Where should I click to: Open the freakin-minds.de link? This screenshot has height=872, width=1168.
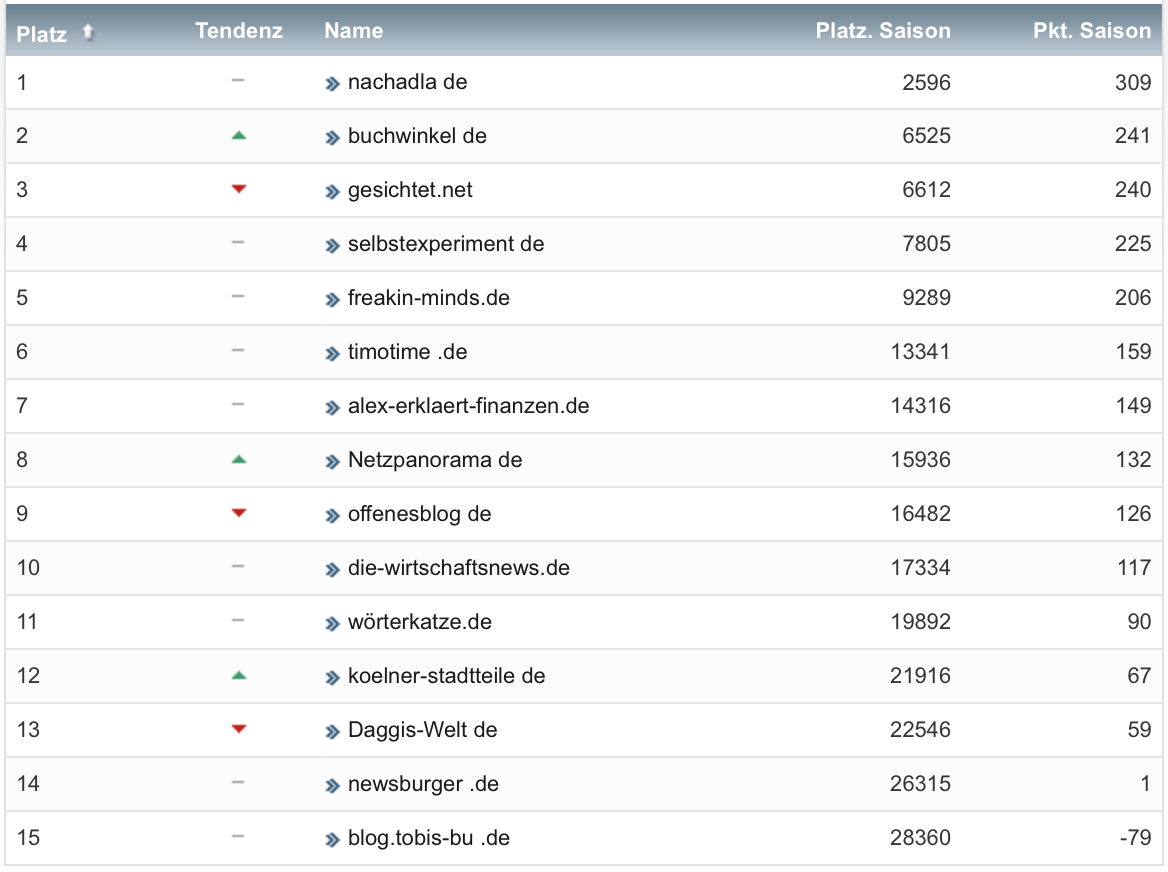428,298
